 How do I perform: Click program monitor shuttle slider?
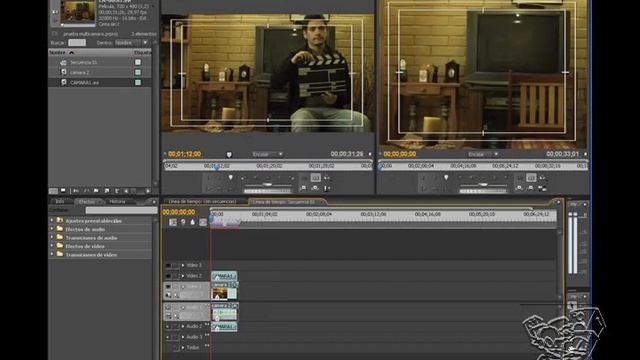pos(483,185)
